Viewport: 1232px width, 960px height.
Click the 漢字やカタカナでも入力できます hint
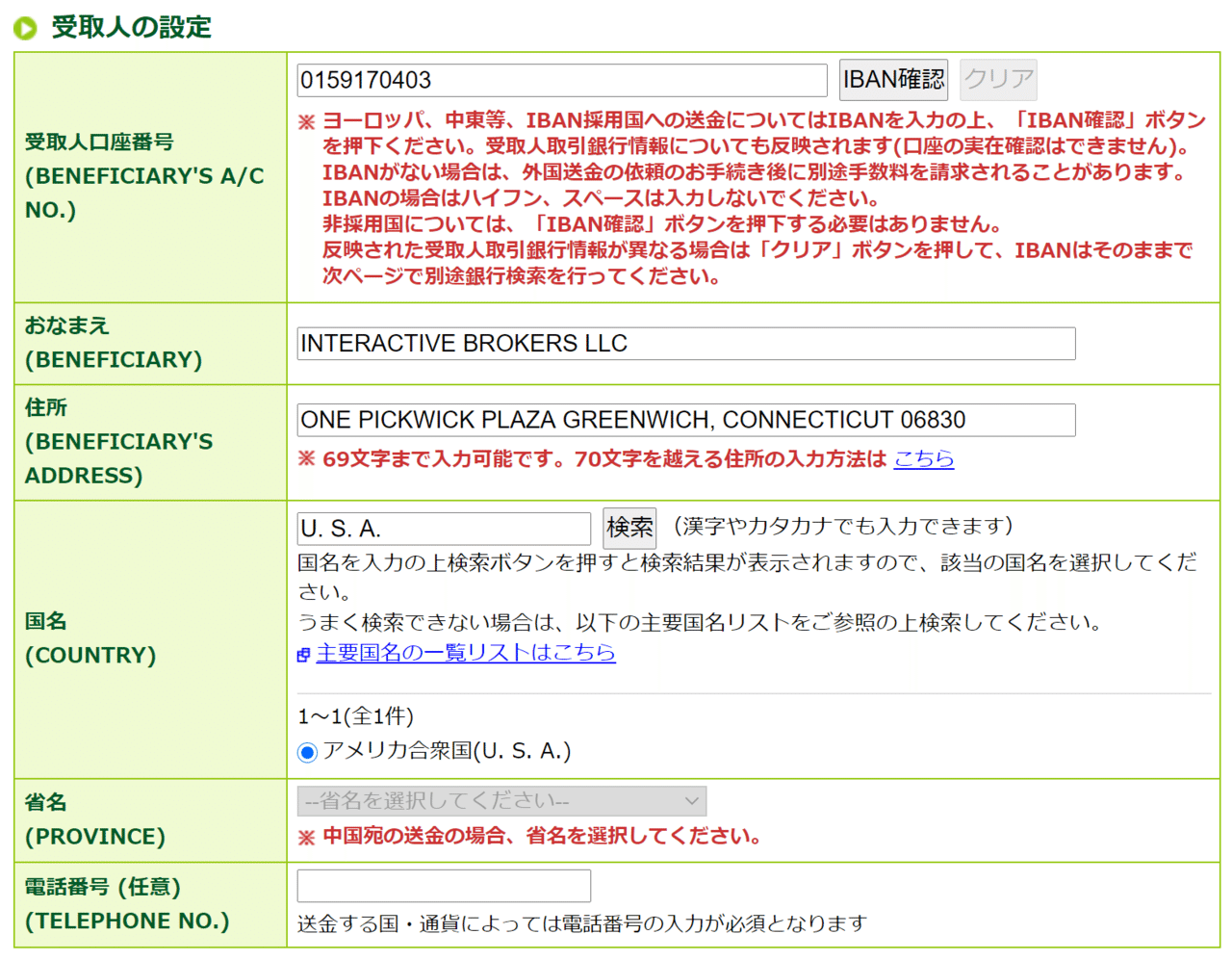[843, 526]
